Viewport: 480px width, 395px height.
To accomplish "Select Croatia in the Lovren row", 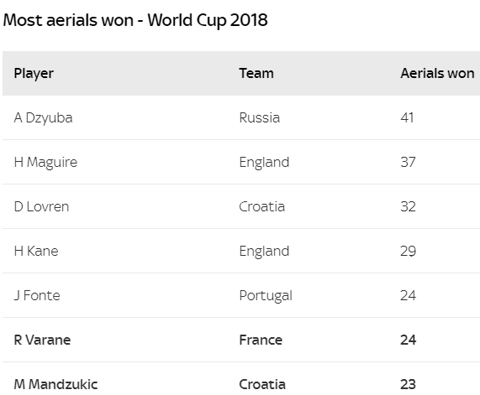I will (x=262, y=207).
